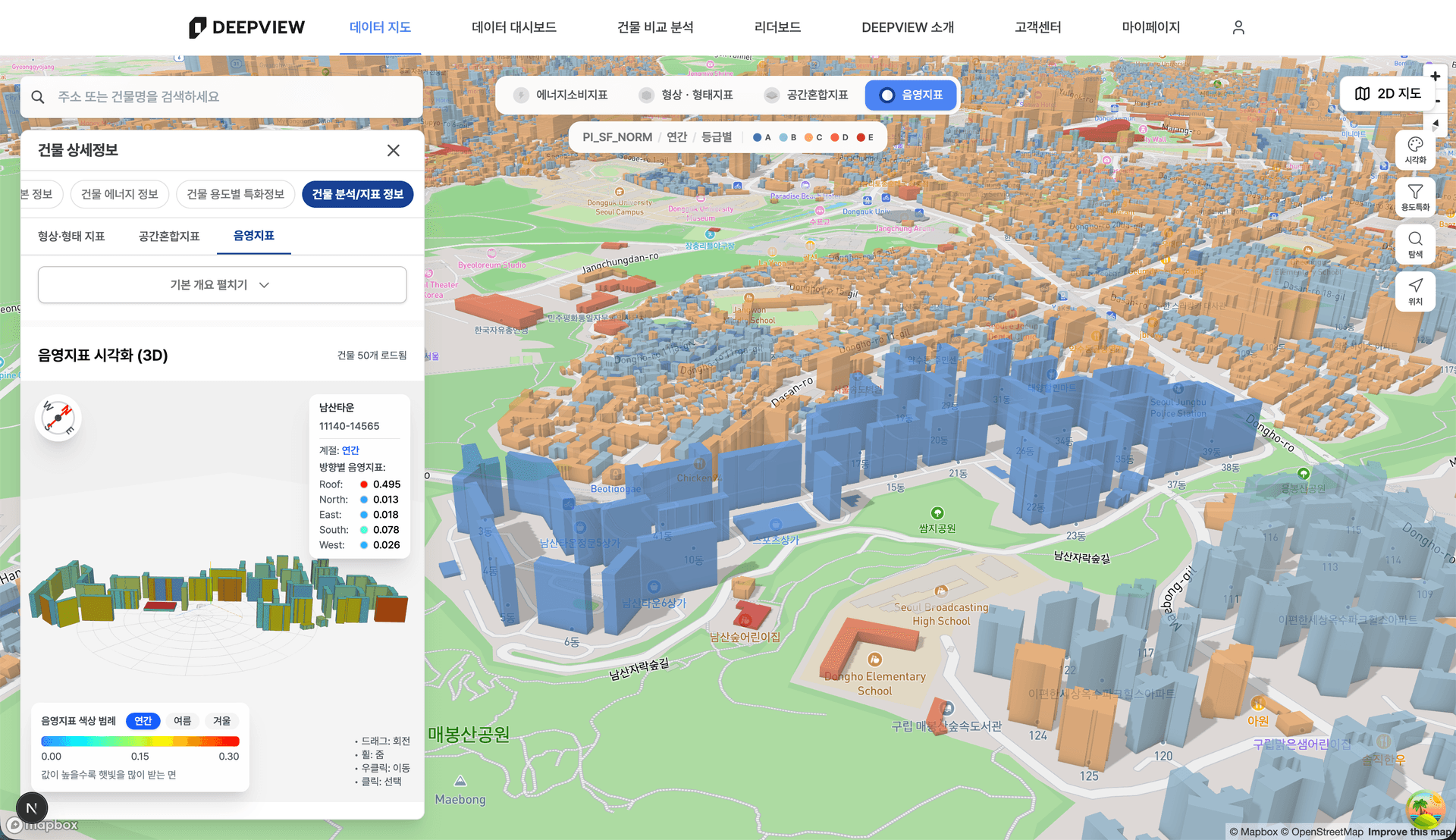Click the 음영지표 color gradient bar

tap(140, 741)
